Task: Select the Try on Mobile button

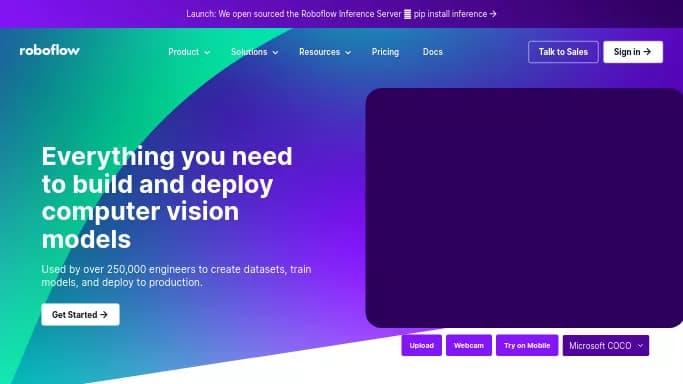Action: [x=527, y=345]
